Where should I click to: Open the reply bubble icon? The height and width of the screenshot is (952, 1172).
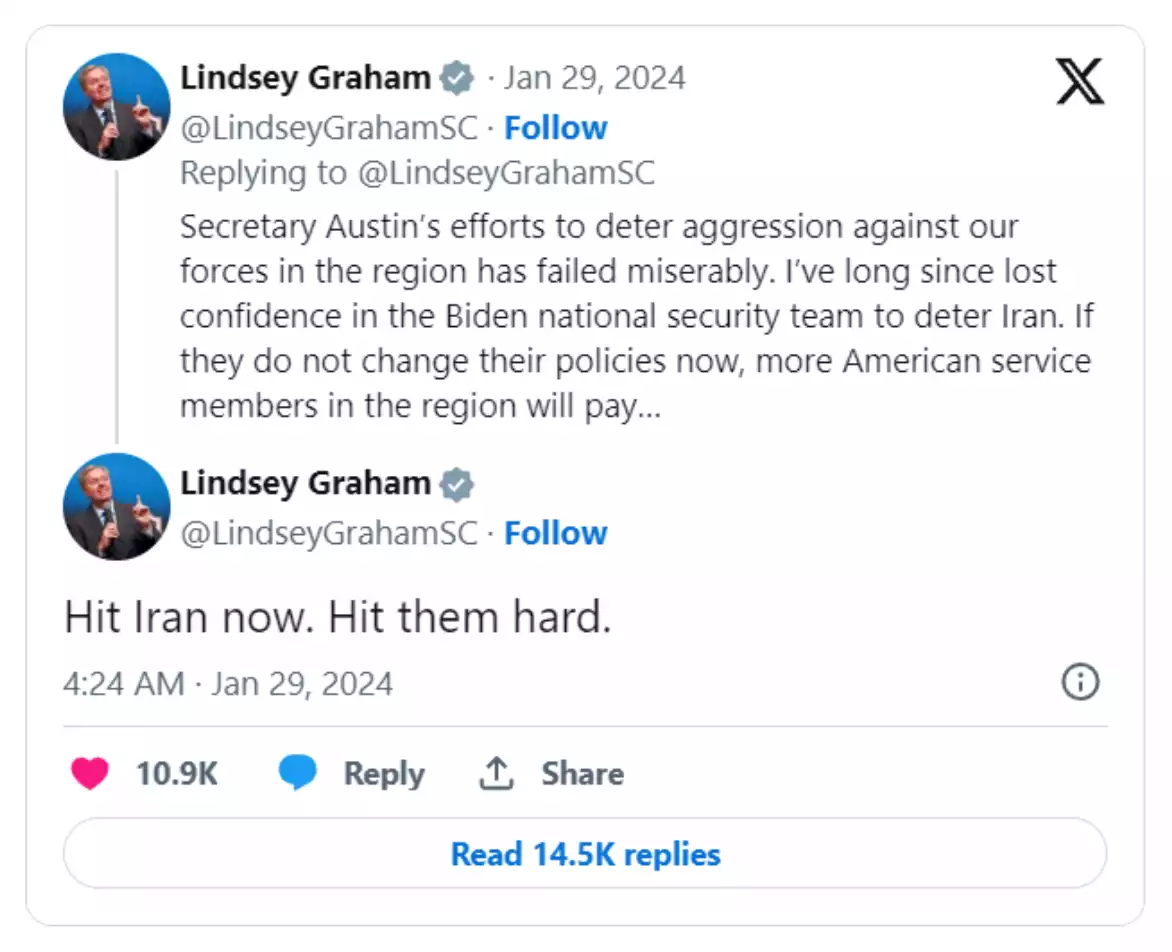point(296,772)
